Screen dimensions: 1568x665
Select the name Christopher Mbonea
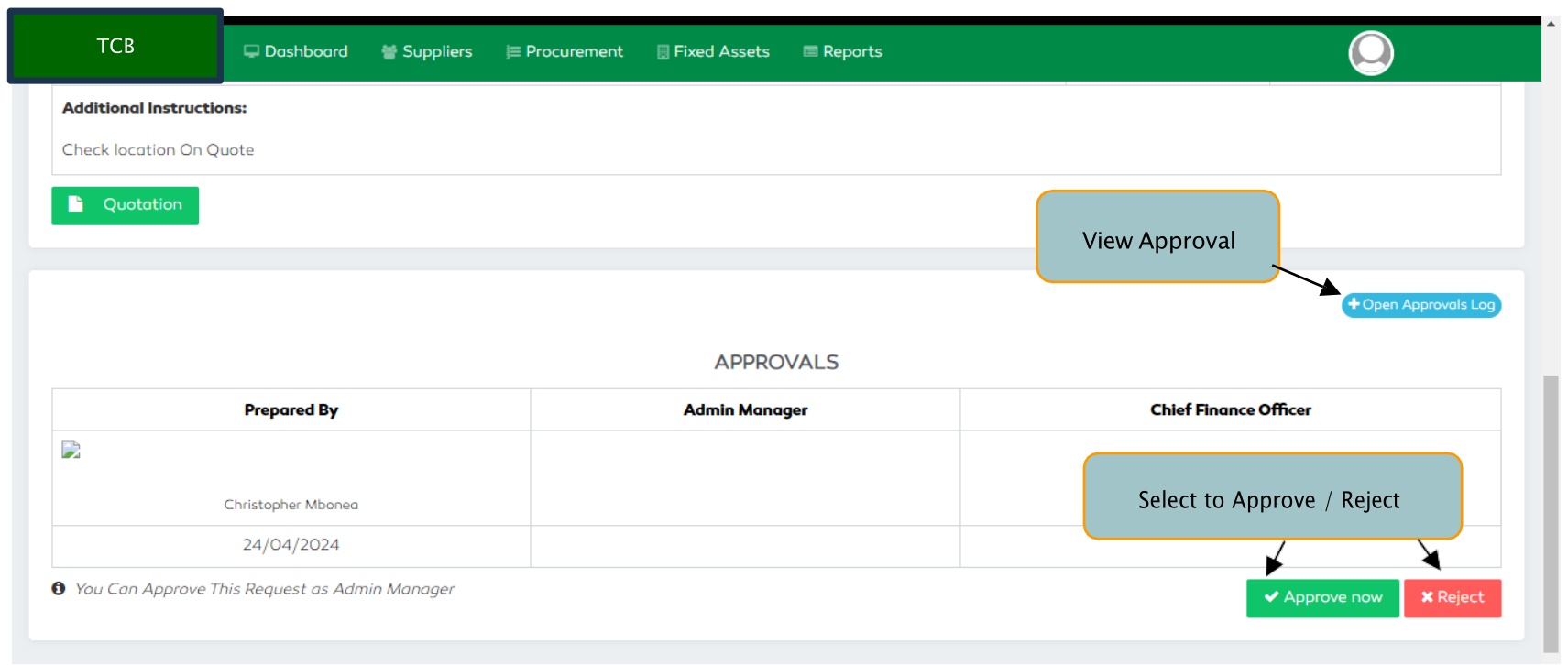pos(291,505)
